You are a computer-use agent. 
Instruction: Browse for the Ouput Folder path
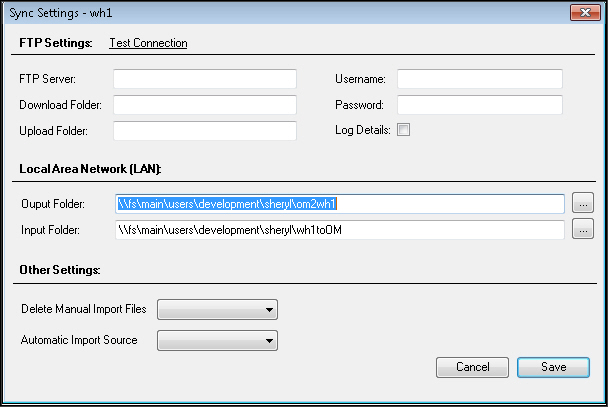pos(583,203)
